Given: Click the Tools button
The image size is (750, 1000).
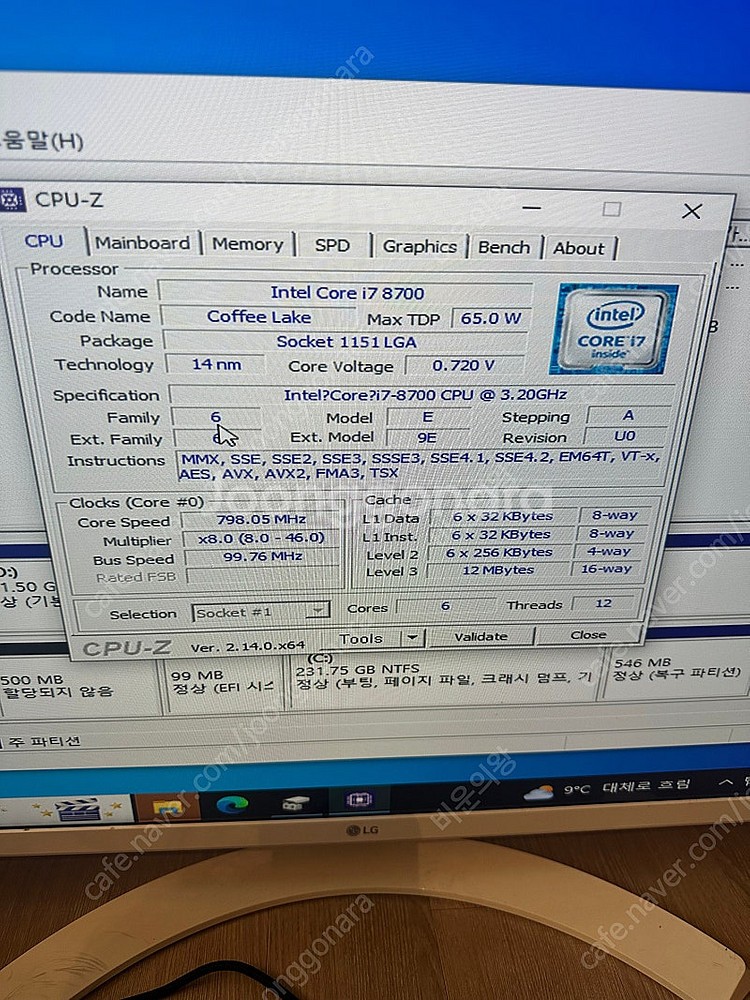Looking at the screenshot, I should point(361,638).
